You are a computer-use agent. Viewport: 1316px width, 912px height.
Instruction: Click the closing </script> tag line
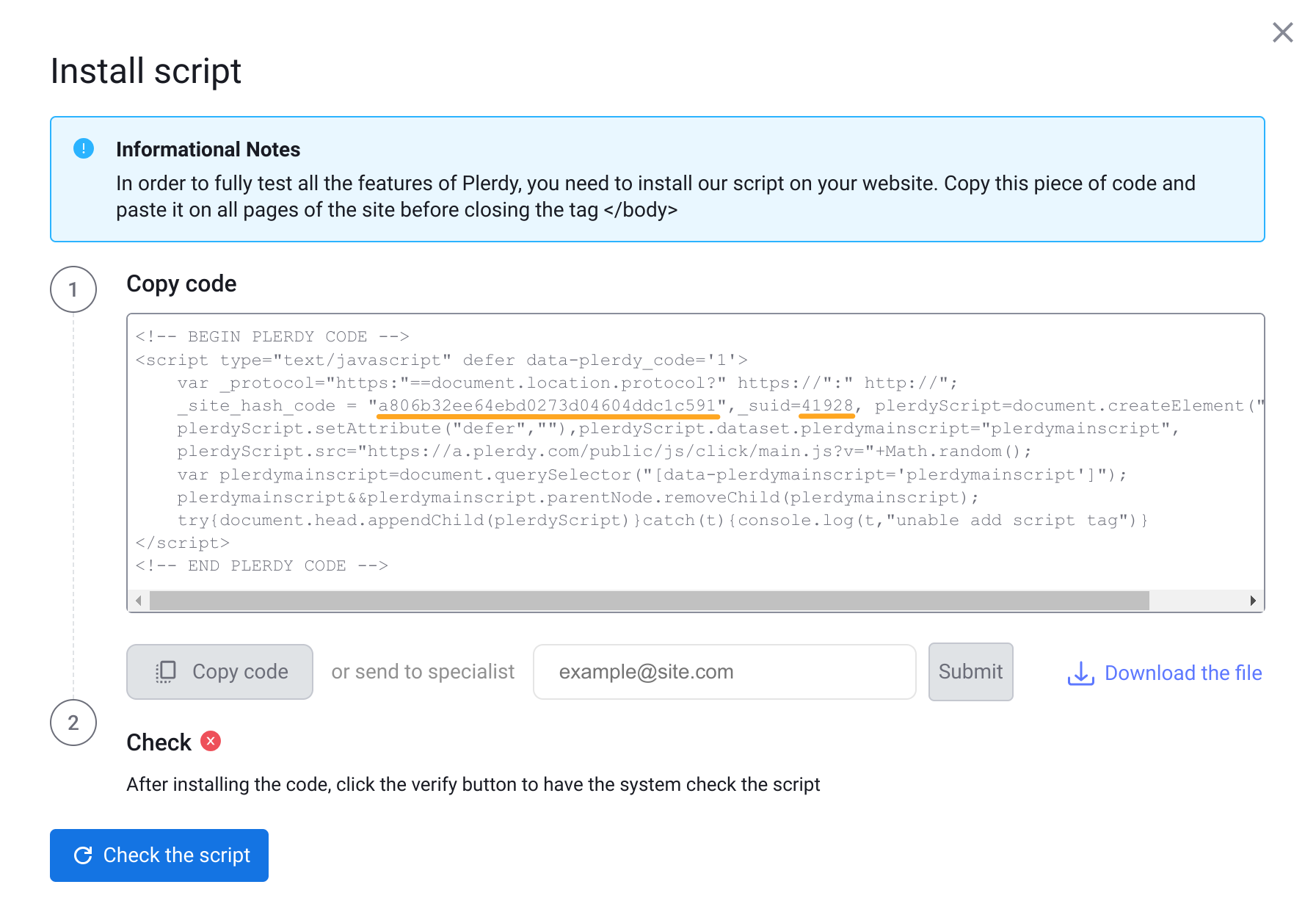point(183,543)
